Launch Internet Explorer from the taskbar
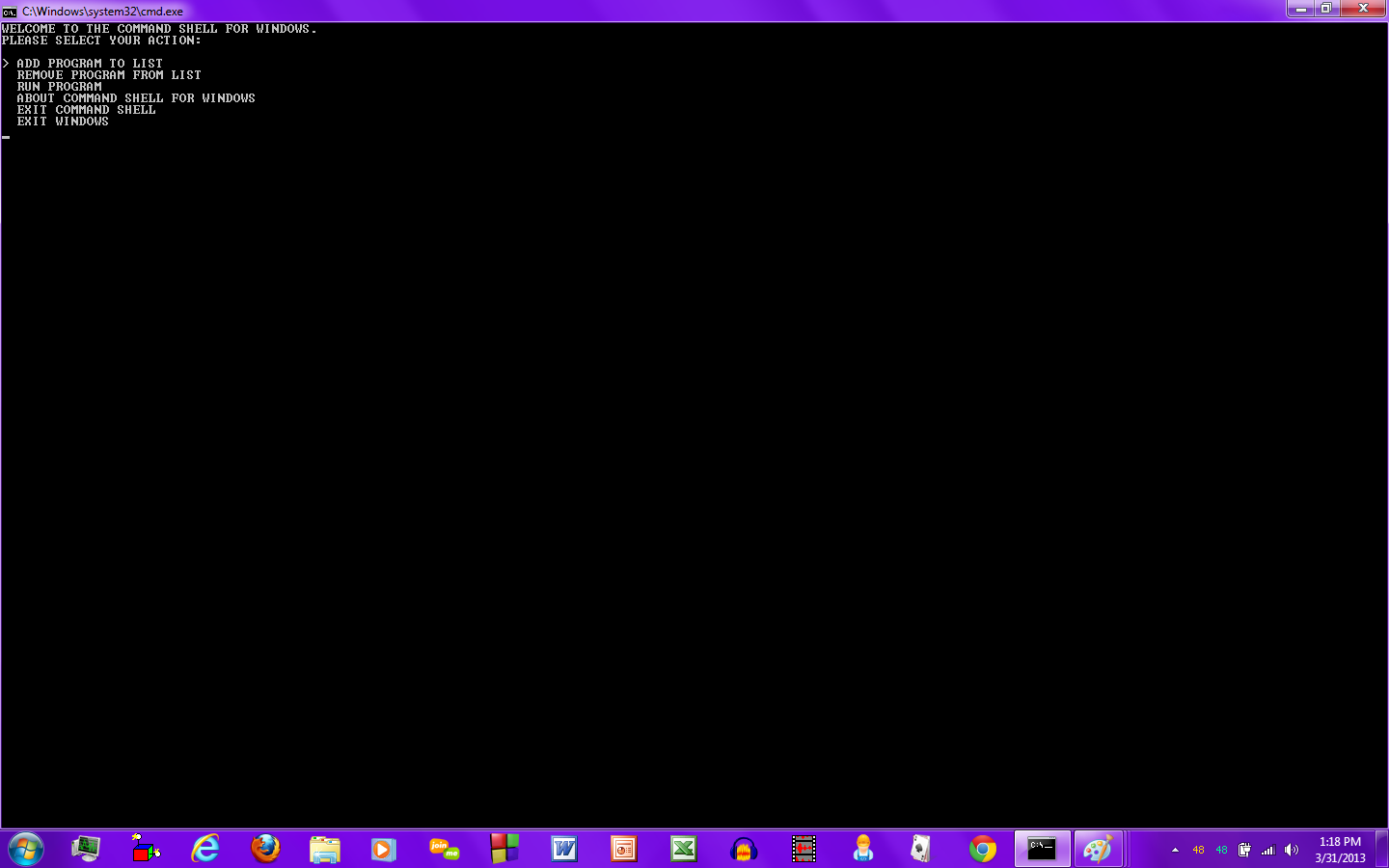The height and width of the screenshot is (868, 1389). 205,849
